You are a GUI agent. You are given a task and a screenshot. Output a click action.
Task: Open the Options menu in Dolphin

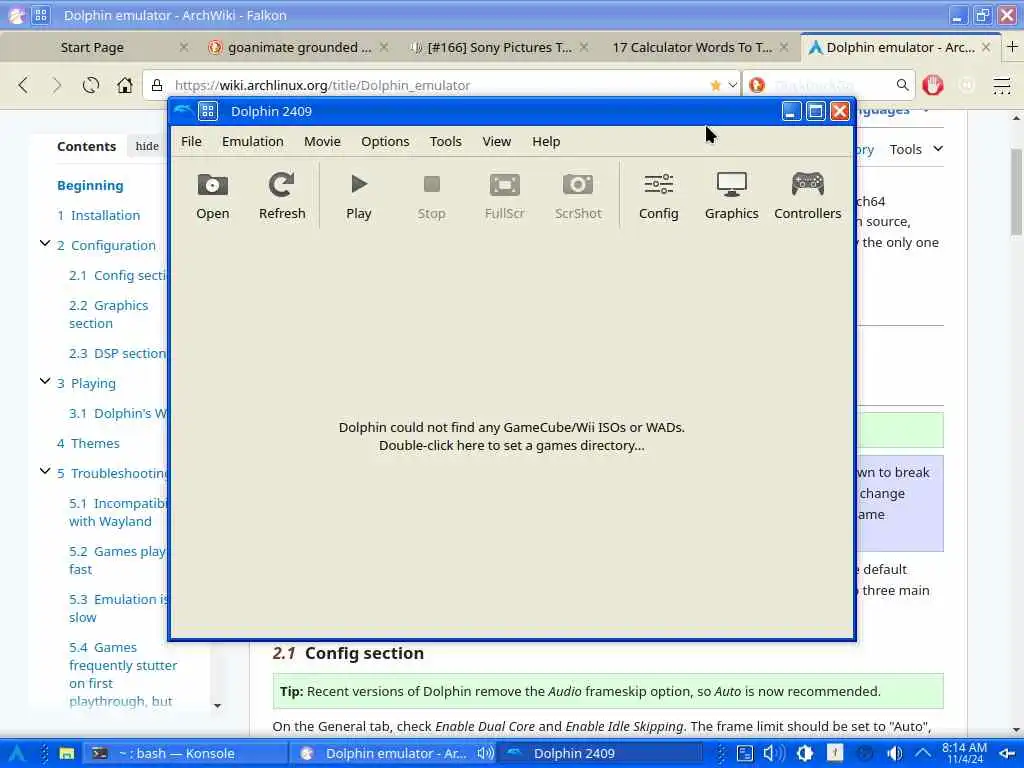[x=385, y=142]
